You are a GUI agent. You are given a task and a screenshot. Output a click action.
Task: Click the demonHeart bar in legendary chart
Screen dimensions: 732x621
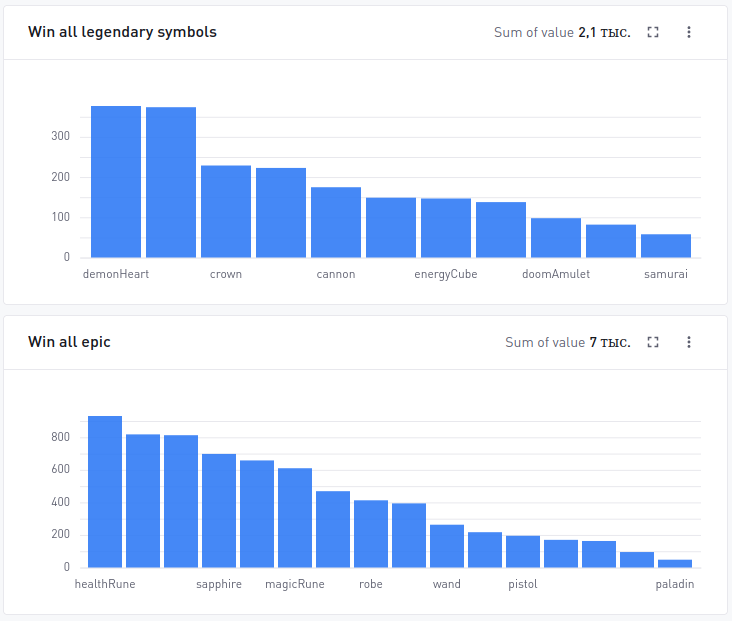116,182
